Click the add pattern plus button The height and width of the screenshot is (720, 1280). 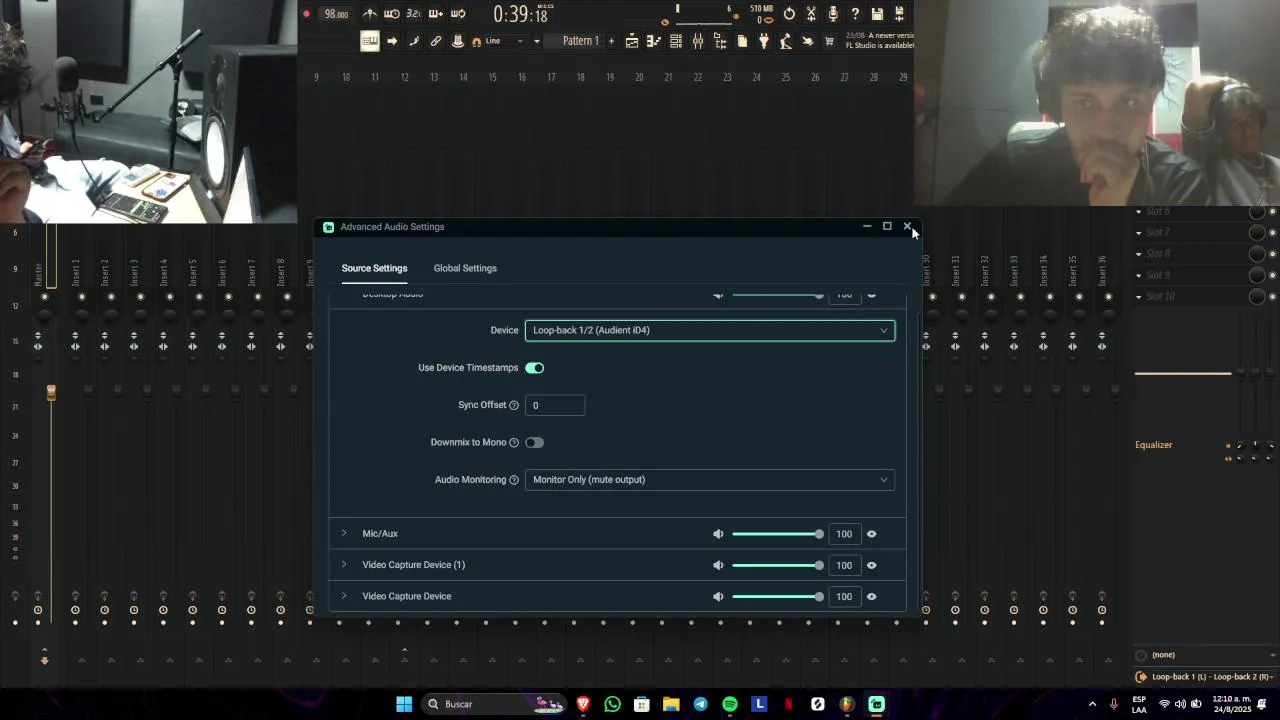pyautogui.click(x=611, y=41)
